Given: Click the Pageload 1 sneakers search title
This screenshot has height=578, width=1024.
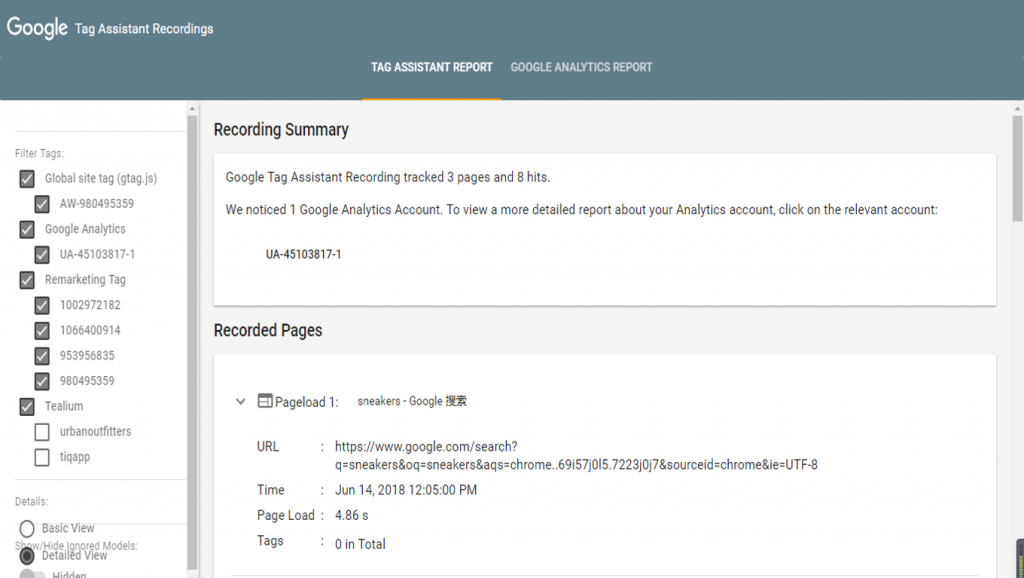Looking at the screenshot, I should tap(411, 401).
